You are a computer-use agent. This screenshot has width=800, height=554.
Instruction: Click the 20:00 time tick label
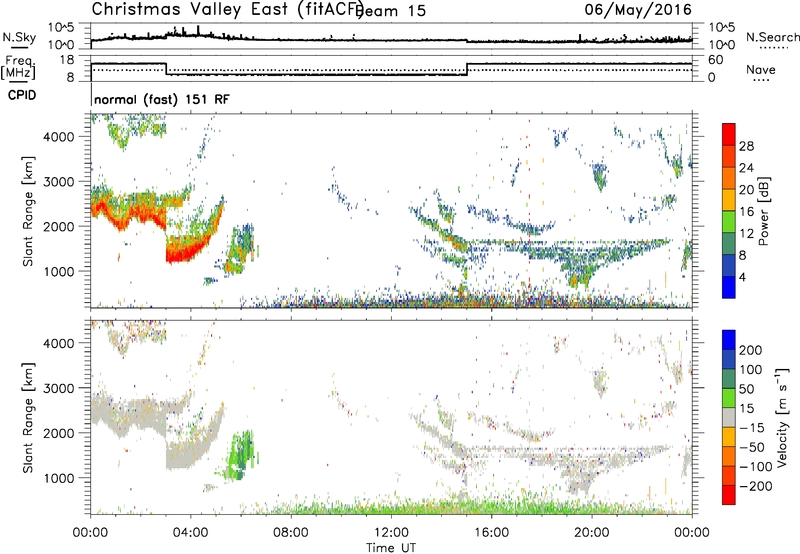pyautogui.click(x=592, y=533)
